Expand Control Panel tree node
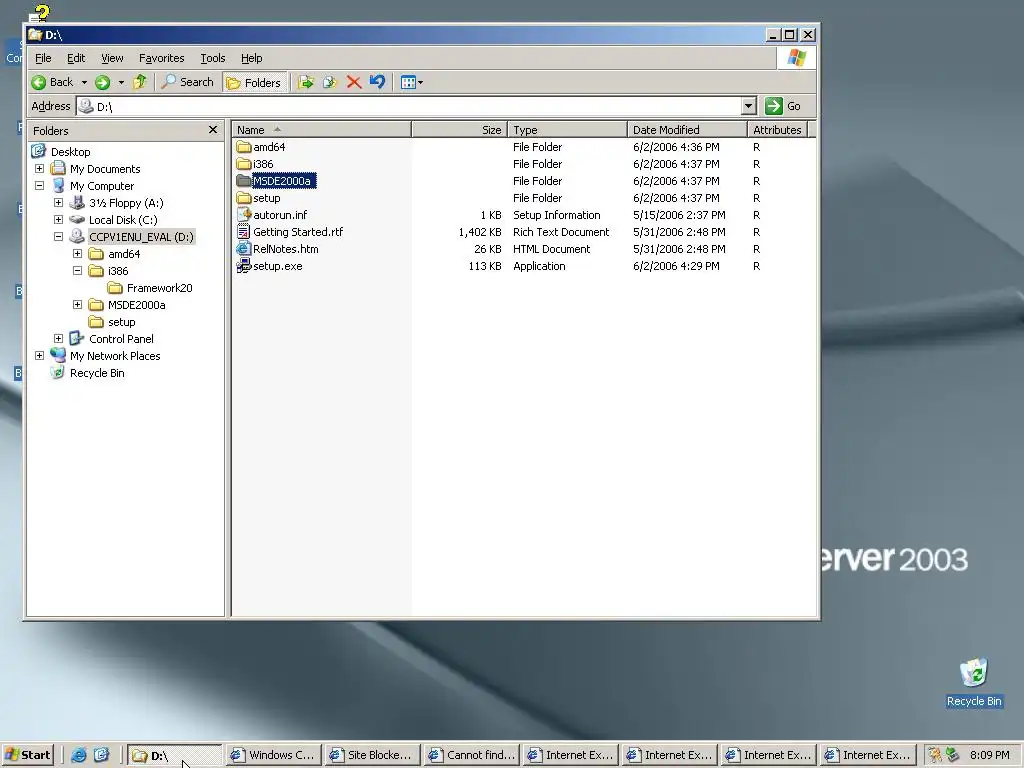Image resolution: width=1024 pixels, height=768 pixels. pos(58,338)
